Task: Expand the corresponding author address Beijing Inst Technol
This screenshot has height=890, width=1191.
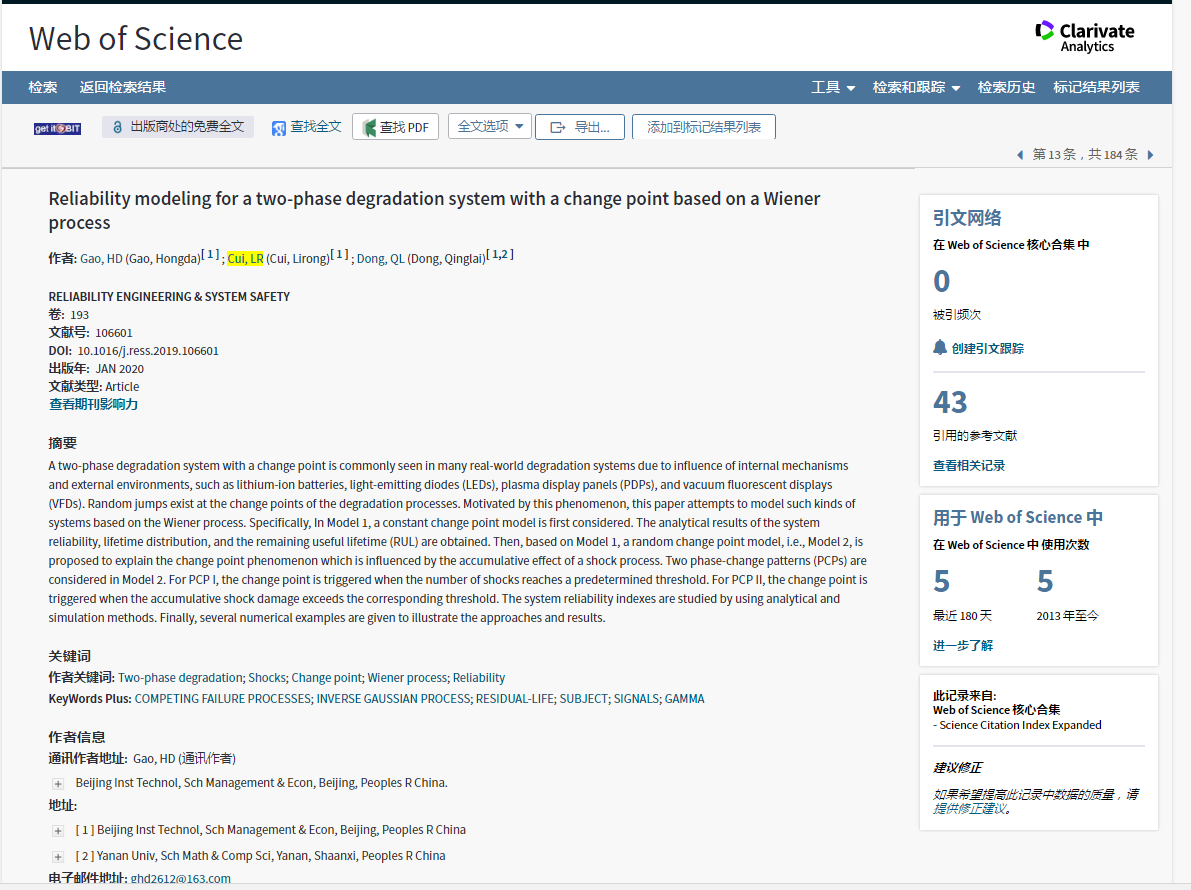Action: 58,784
